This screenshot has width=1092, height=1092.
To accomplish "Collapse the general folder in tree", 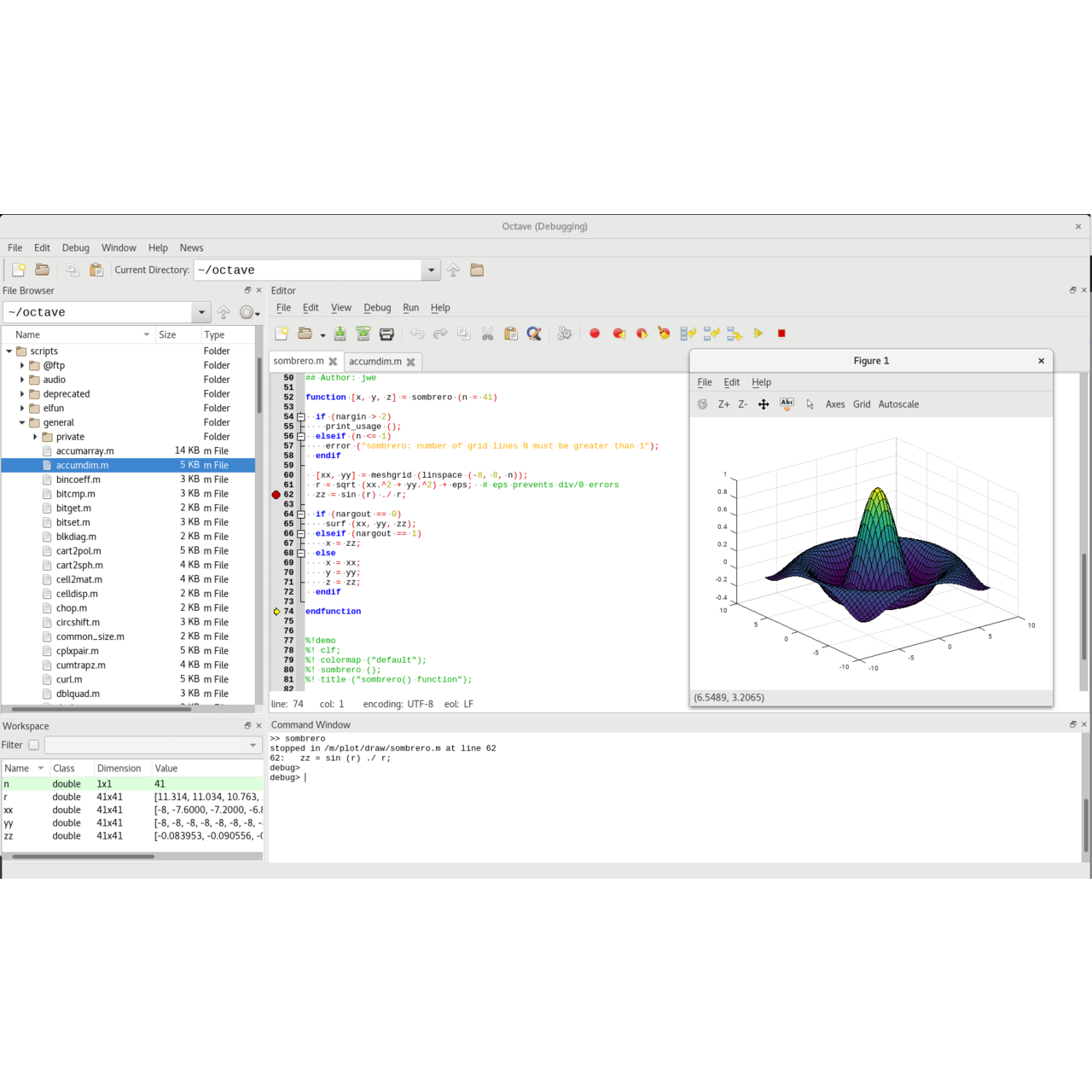I will tap(22, 422).
